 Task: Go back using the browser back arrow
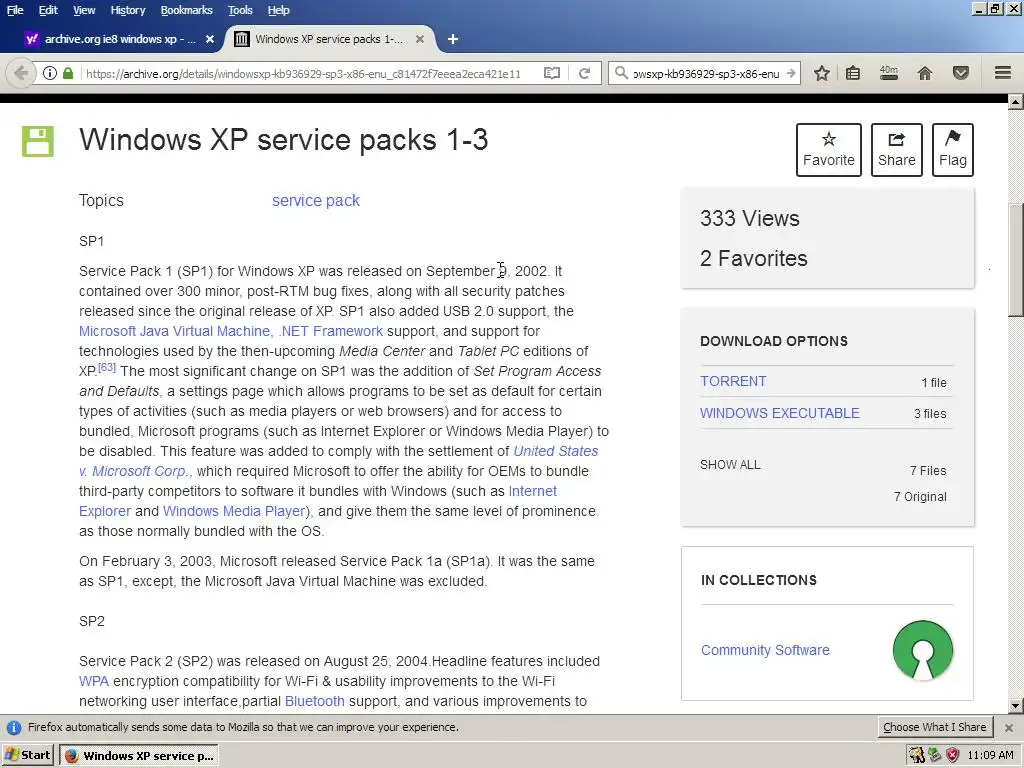(x=20, y=73)
